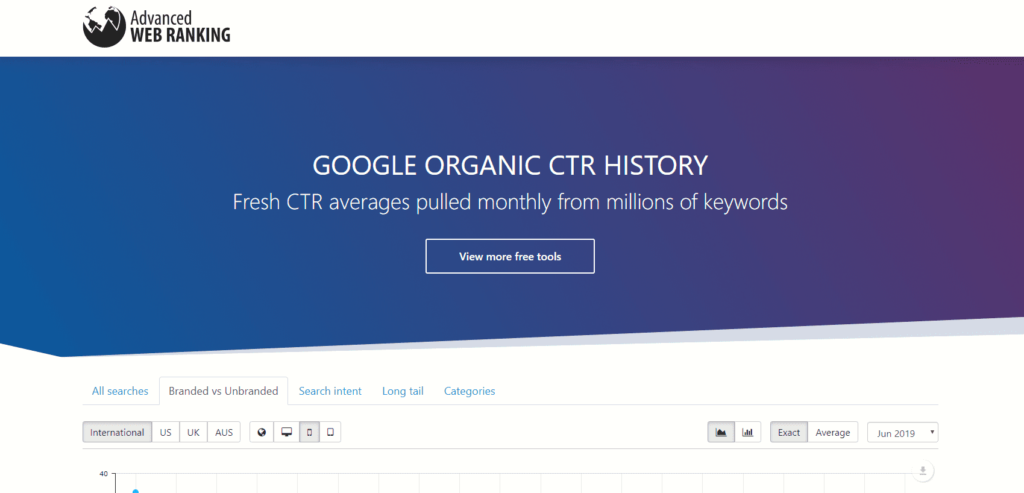Select the mobile phone device icon
The image size is (1024, 493).
(310, 432)
